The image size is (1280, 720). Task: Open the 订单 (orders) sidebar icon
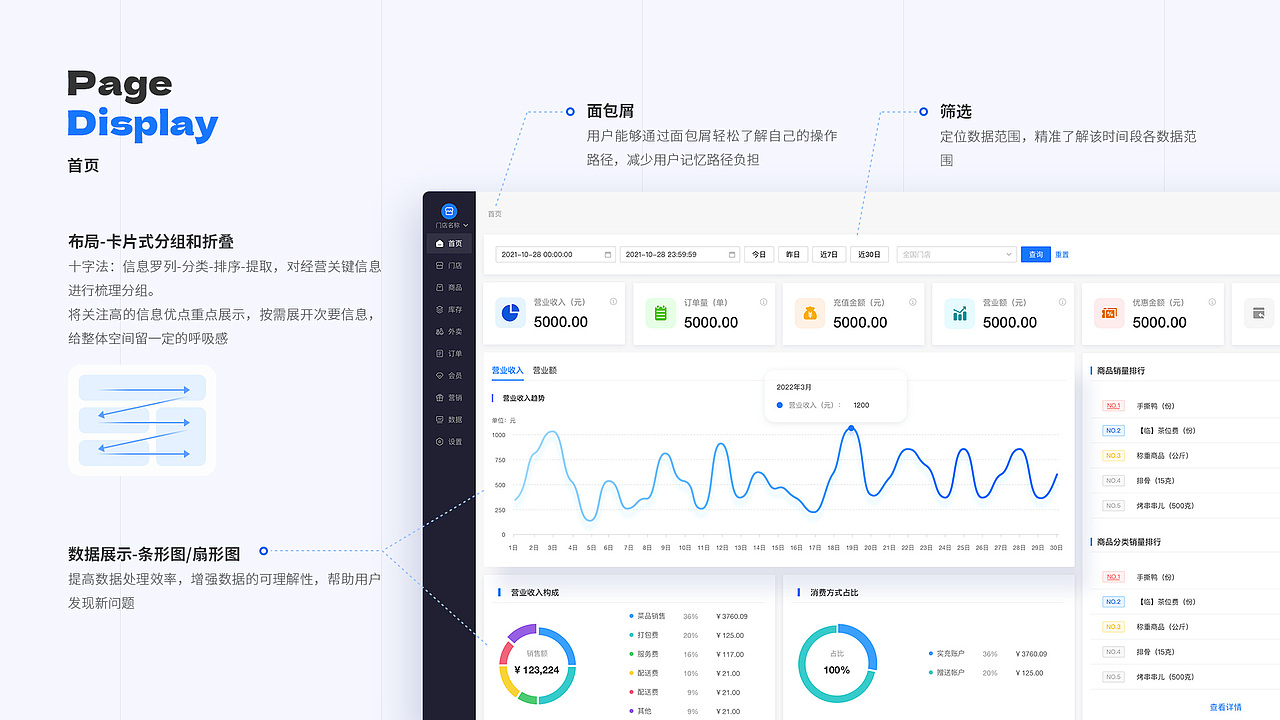click(x=450, y=352)
